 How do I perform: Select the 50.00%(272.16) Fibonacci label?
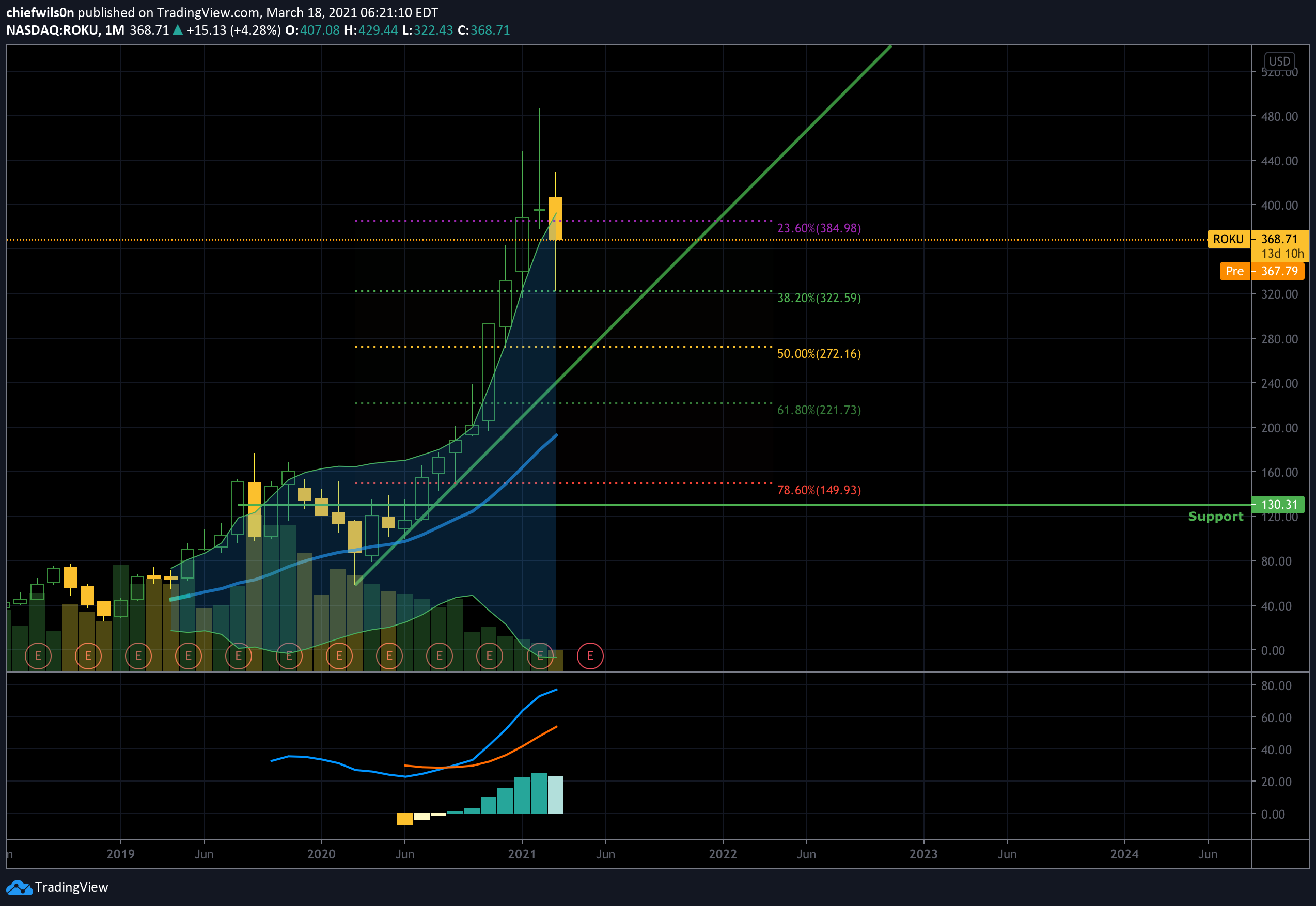point(819,354)
